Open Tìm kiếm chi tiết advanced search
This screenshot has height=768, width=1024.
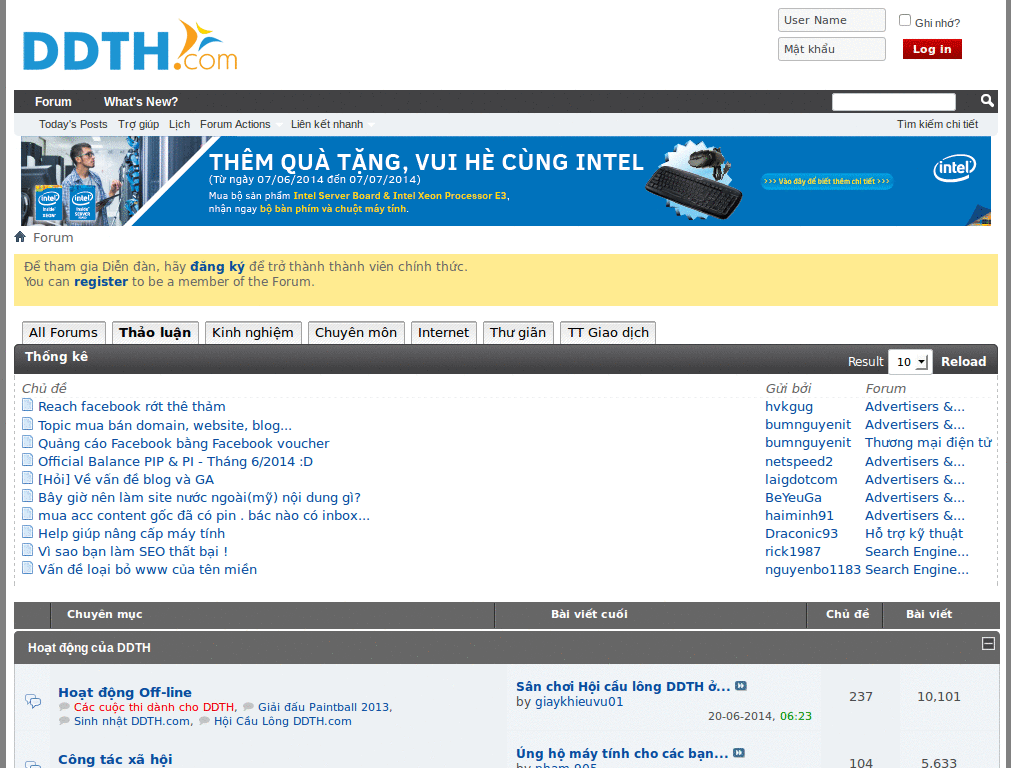[x=937, y=124]
